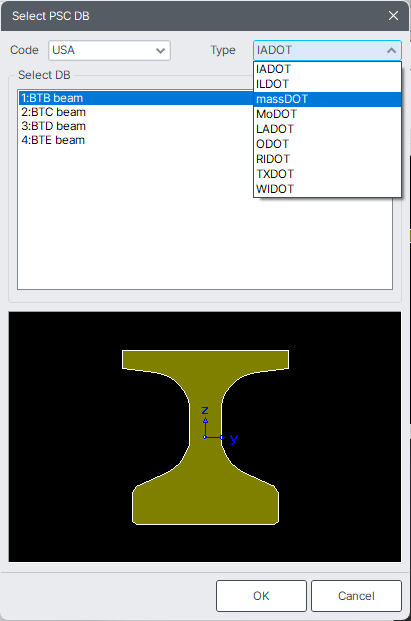Pick MoDOT from the Type options

(x=327, y=114)
